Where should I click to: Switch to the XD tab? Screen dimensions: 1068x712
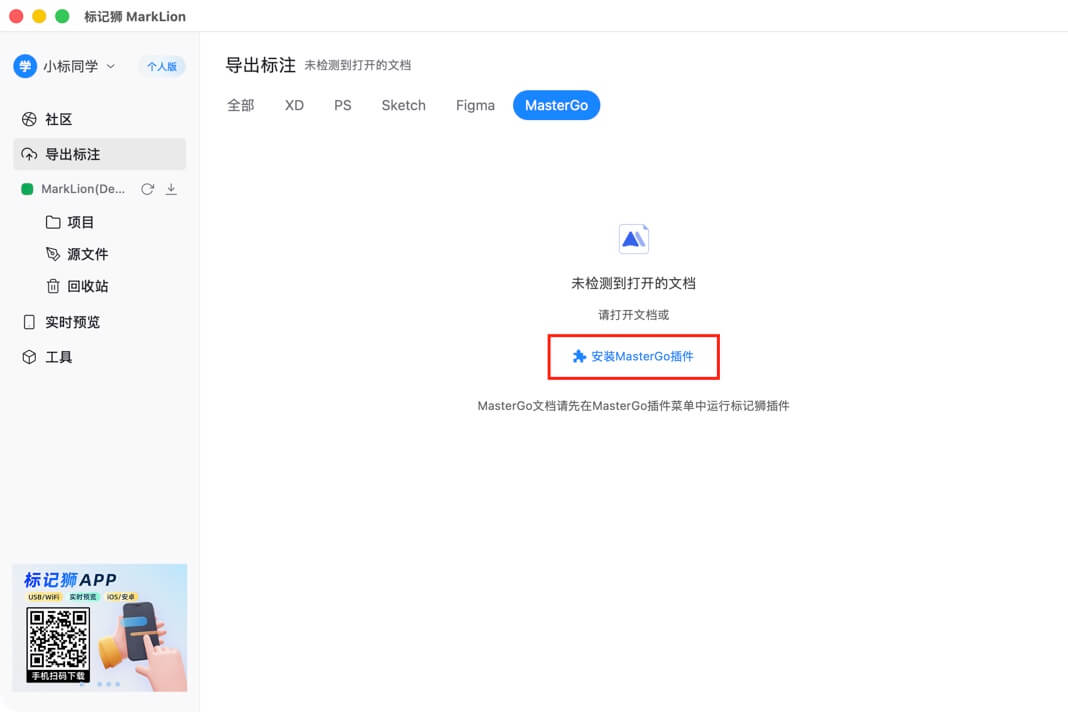click(294, 105)
